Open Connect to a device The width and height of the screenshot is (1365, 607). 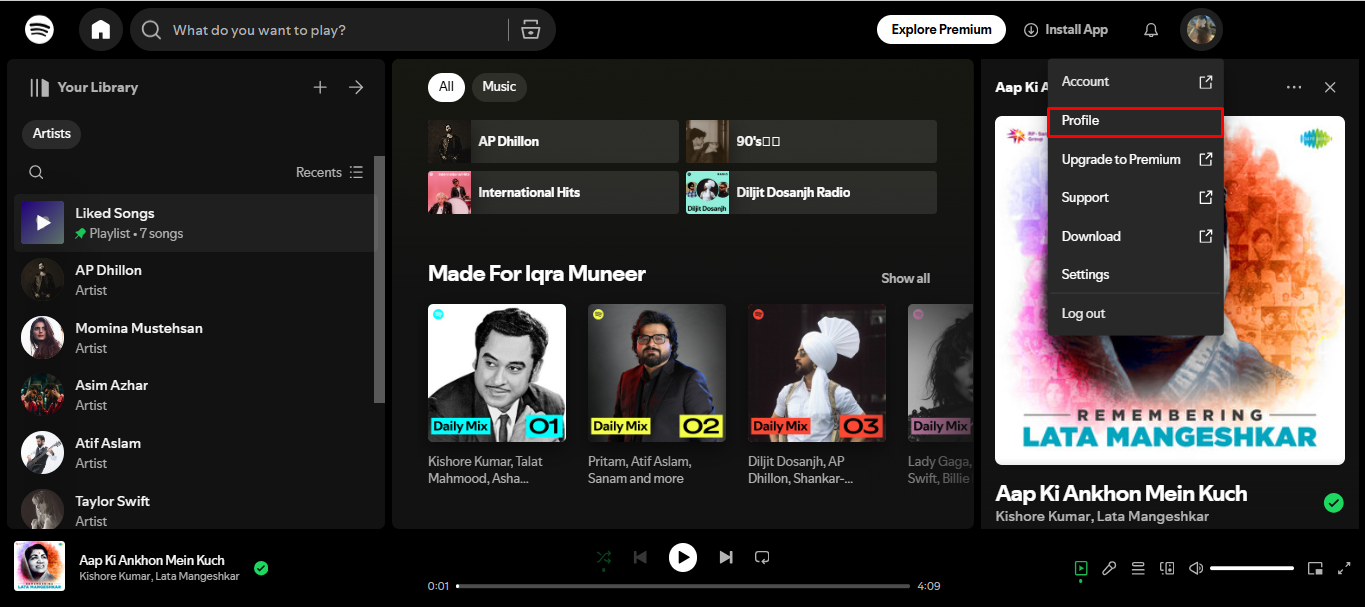tap(1166, 567)
